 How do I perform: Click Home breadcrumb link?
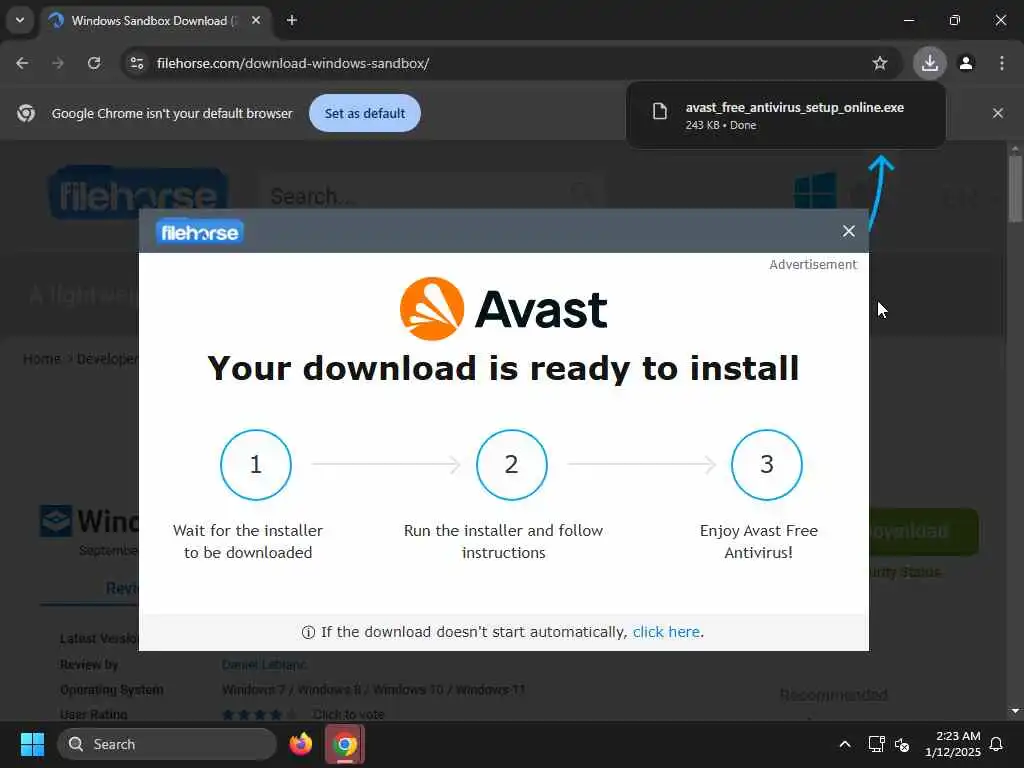click(x=42, y=359)
